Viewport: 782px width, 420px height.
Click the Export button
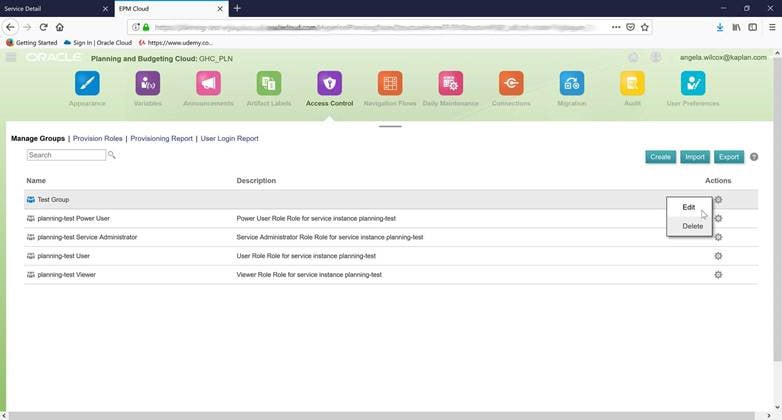pos(729,157)
